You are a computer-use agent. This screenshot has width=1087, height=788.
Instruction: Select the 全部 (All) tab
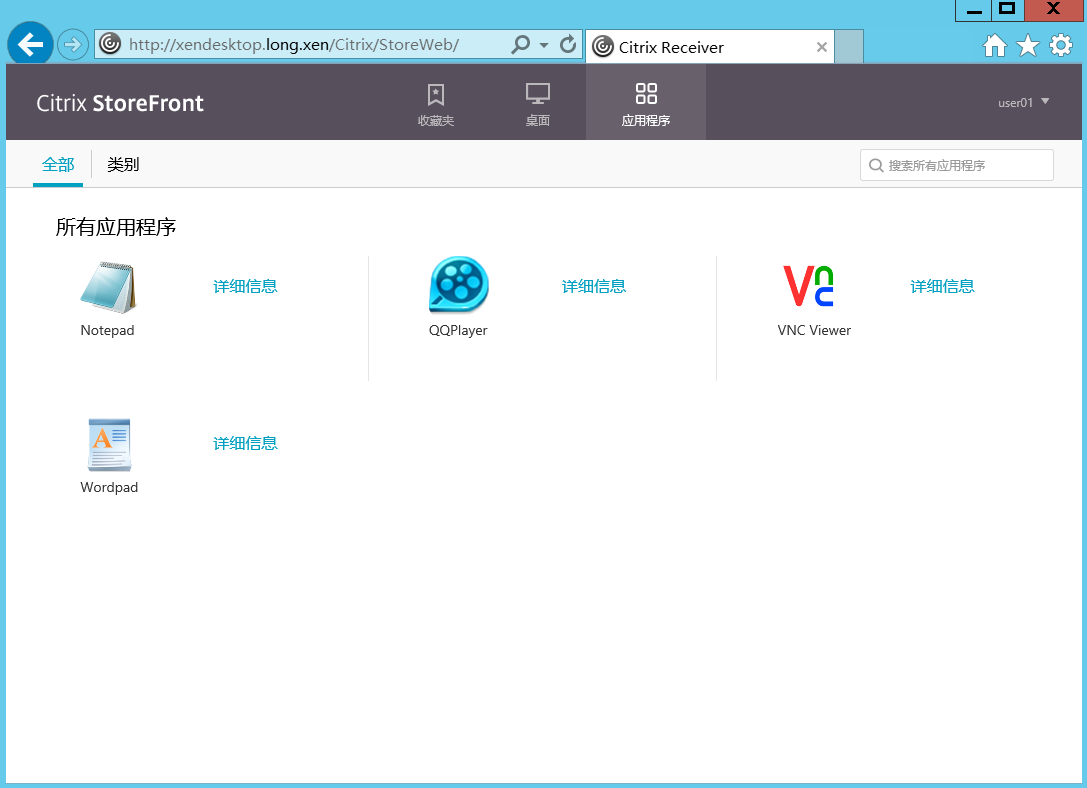[x=58, y=165]
